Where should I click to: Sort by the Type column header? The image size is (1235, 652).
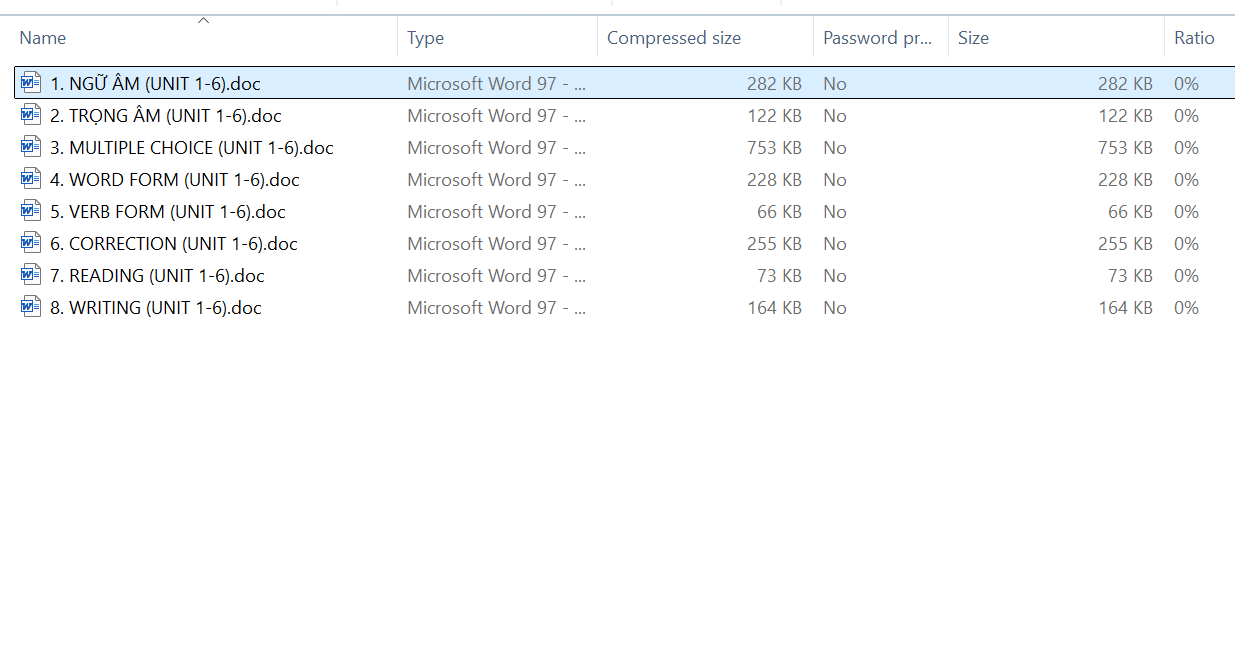[x=426, y=38]
